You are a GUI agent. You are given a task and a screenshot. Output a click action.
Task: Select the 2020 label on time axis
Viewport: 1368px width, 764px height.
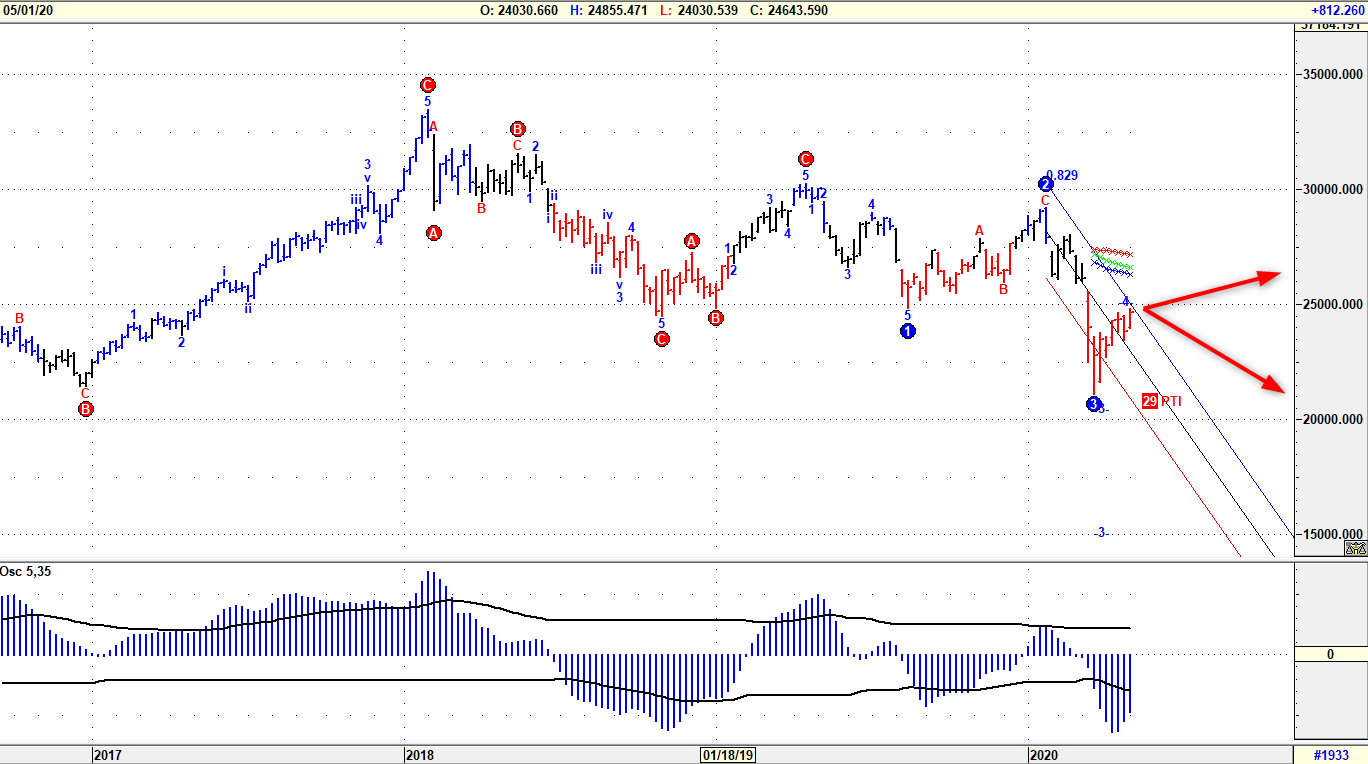[1045, 755]
